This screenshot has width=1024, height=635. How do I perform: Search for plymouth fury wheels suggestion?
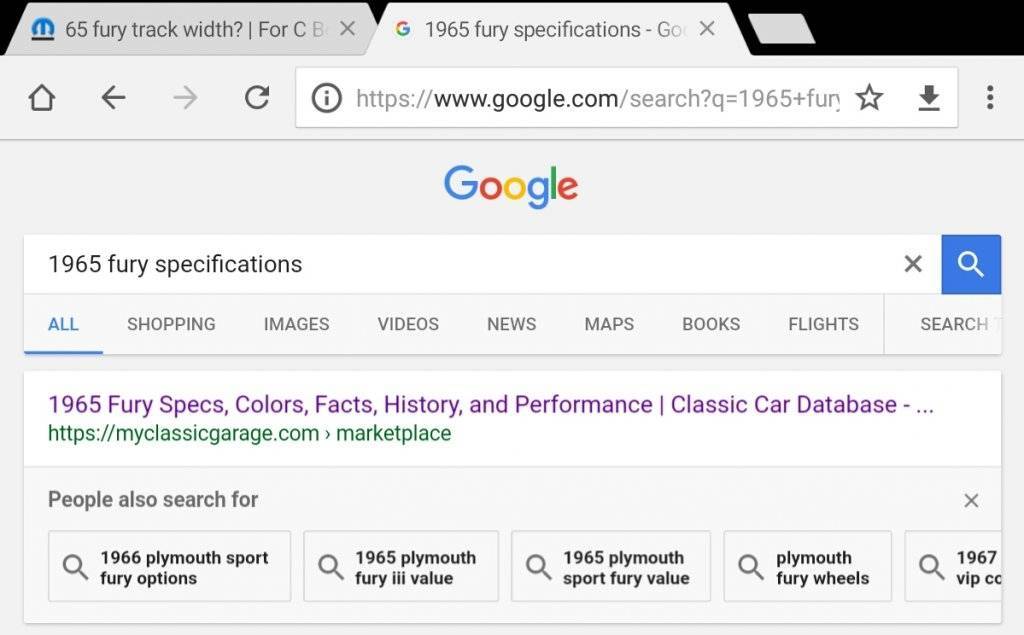(807, 566)
